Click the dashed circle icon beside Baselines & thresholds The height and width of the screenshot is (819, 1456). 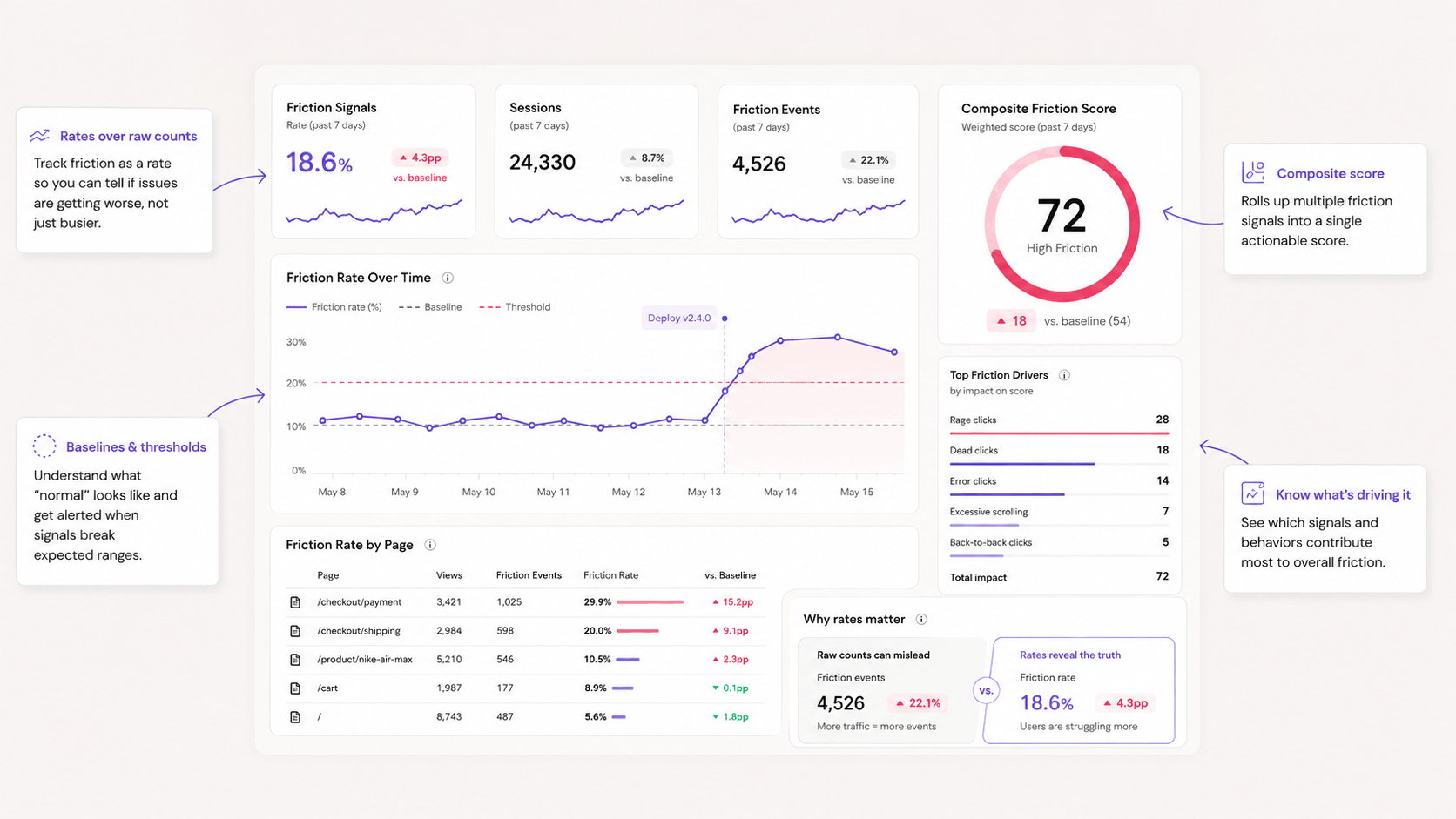pos(44,446)
